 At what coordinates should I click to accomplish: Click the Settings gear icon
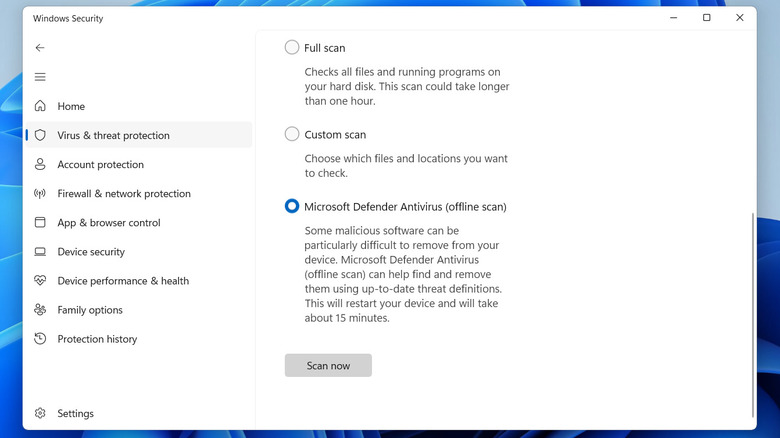point(40,413)
